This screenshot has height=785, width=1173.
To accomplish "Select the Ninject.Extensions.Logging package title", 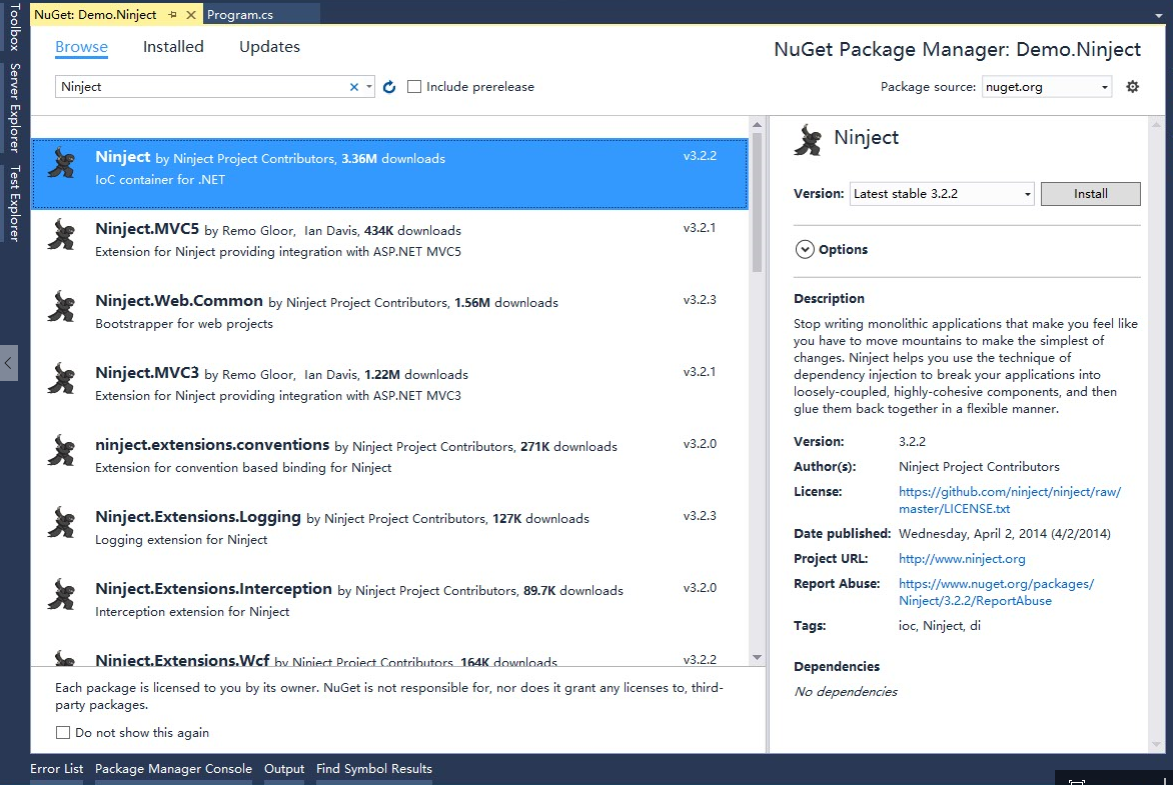I will tap(197, 516).
